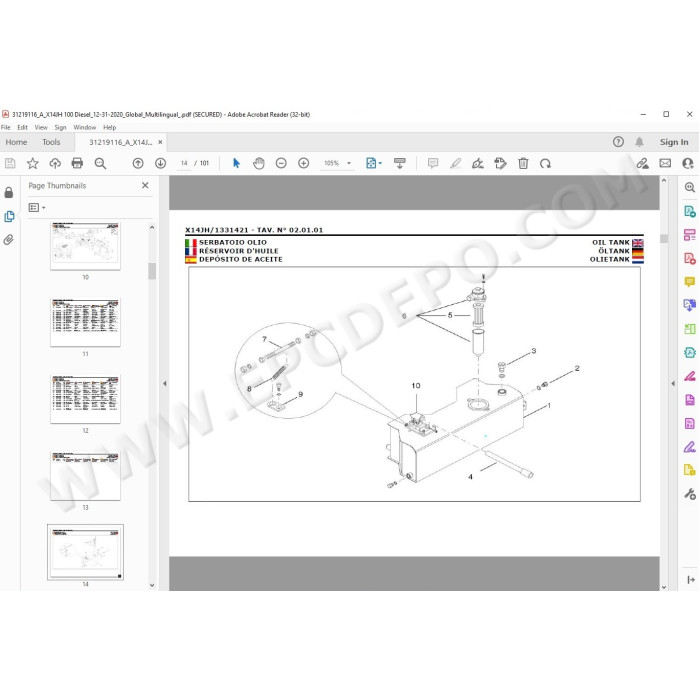Click the scrolling mode toolbar icon
The image size is (700, 700).
[x=400, y=163]
